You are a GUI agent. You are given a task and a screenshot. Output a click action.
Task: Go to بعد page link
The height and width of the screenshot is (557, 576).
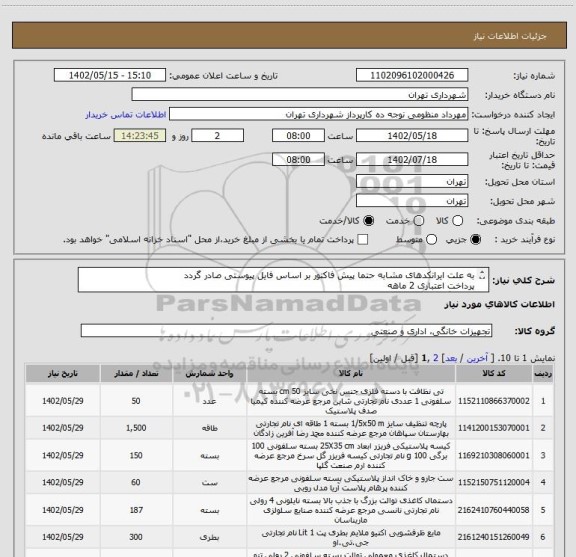[x=450, y=358]
